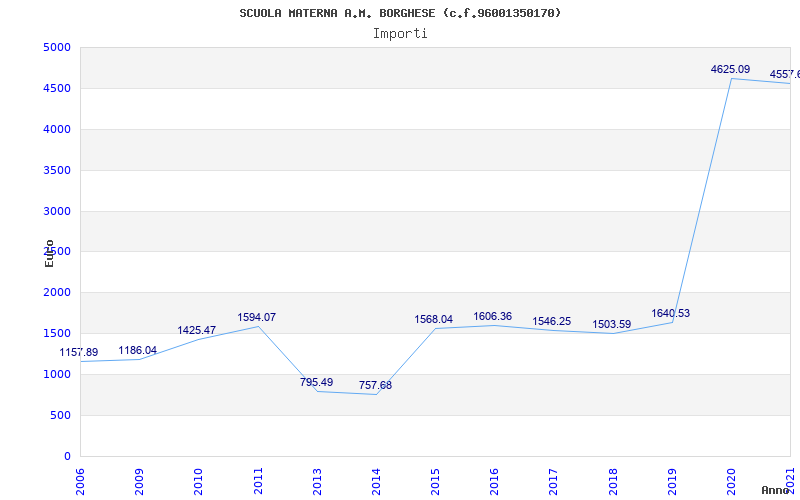Select the 2009 x-axis year label
The height and width of the screenshot is (500, 800).
click(x=139, y=481)
